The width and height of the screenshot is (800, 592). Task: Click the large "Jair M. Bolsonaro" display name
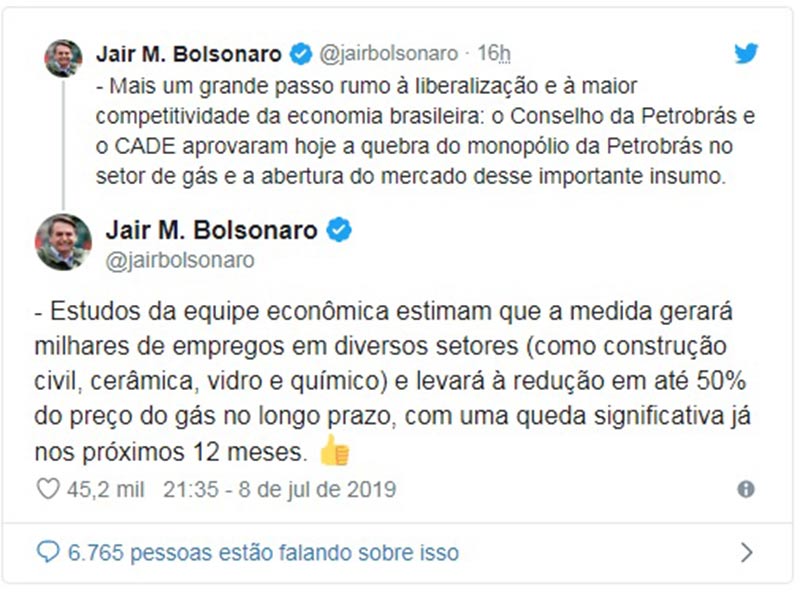click(211, 231)
